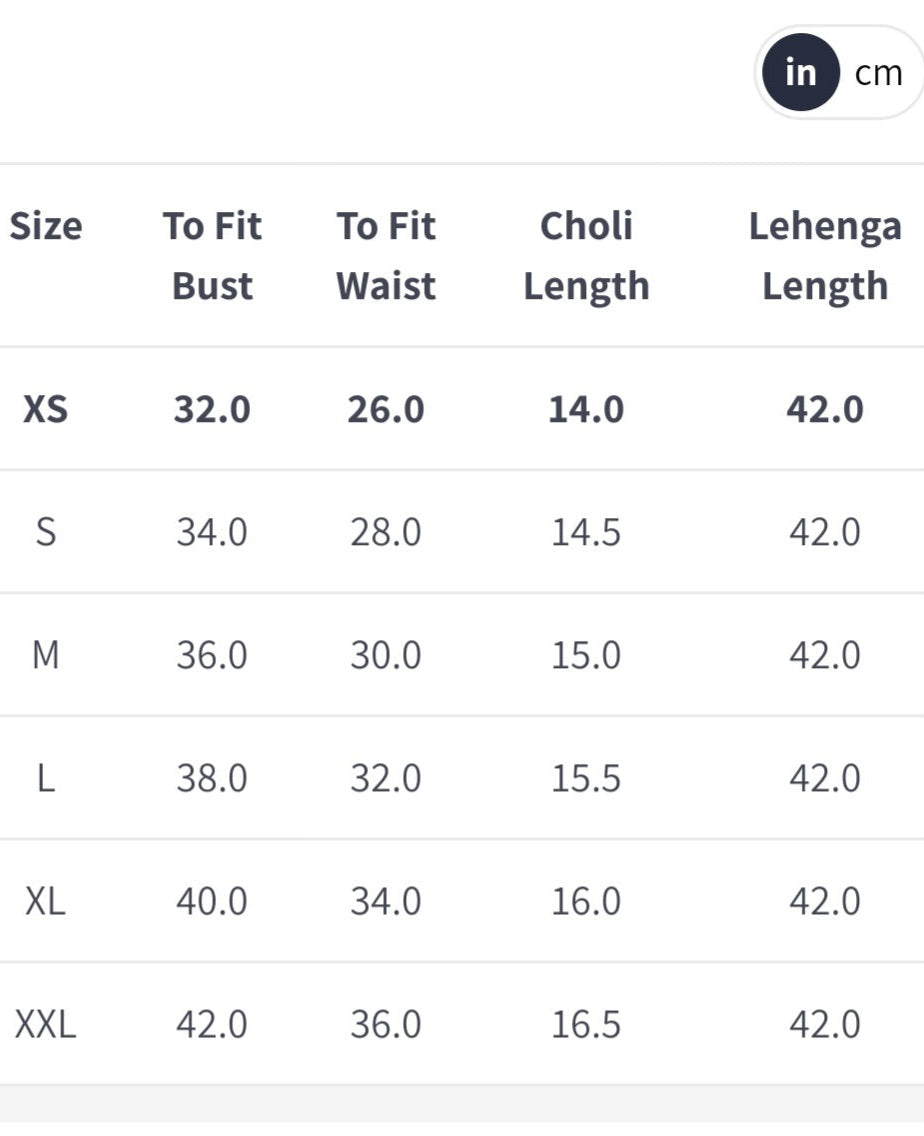This screenshot has height=1136, width=924.
Task: Click the Size column header
Action: click(x=46, y=226)
